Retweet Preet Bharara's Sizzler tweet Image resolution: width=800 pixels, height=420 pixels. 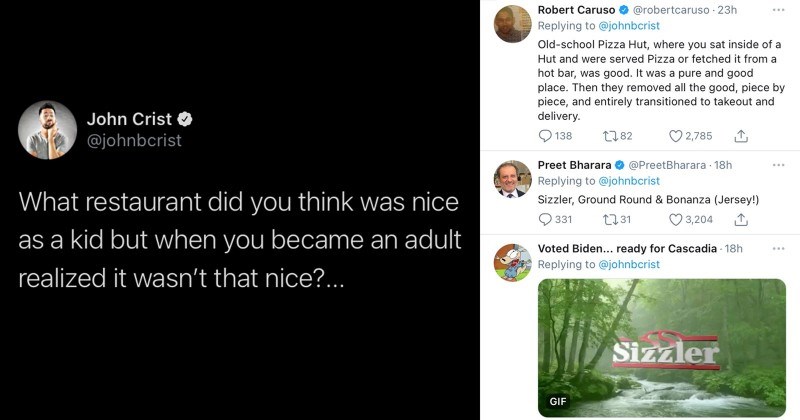(x=612, y=220)
